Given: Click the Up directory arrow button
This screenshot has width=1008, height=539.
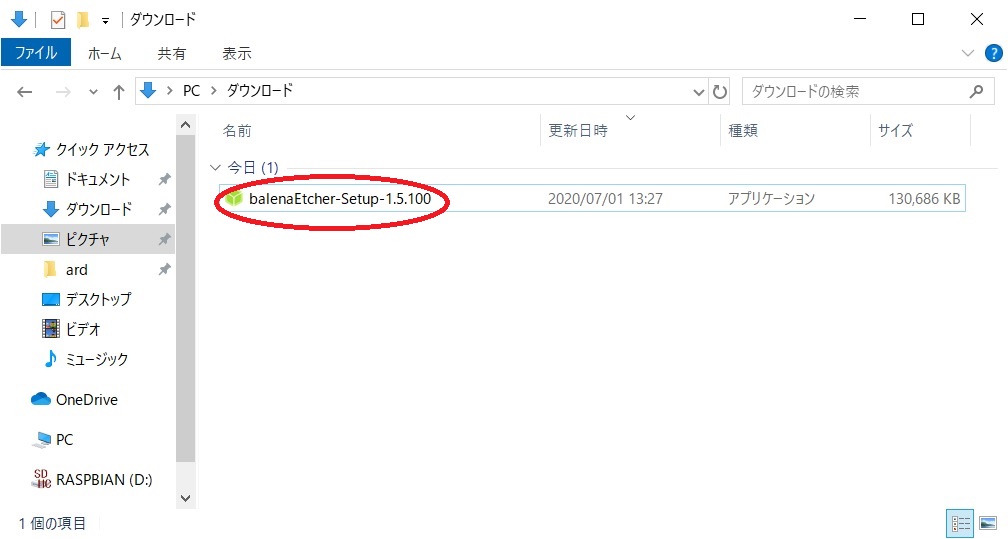Looking at the screenshot, I should tap(119, 91).
